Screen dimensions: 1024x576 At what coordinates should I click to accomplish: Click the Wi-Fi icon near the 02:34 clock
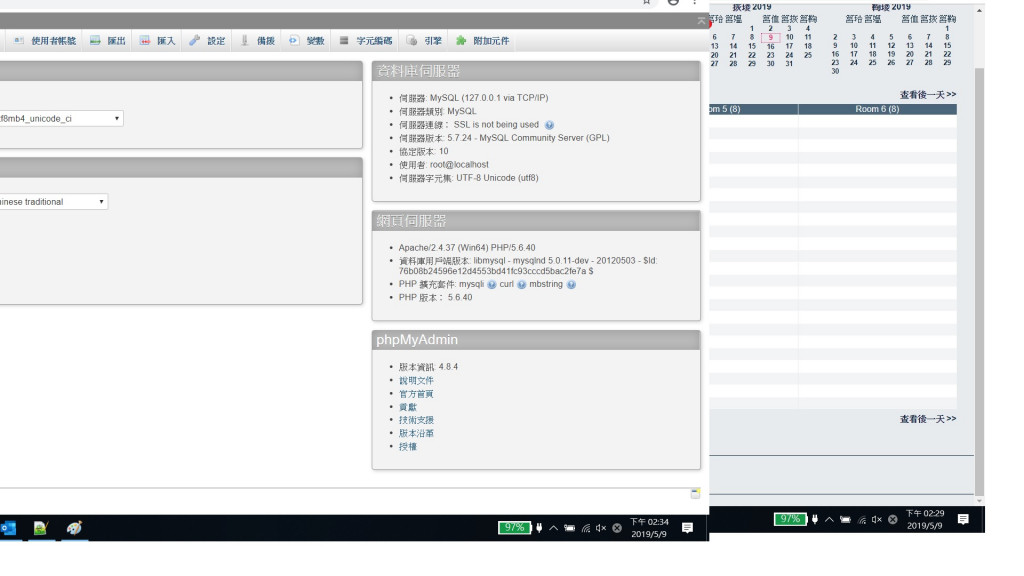pos(585,528)
